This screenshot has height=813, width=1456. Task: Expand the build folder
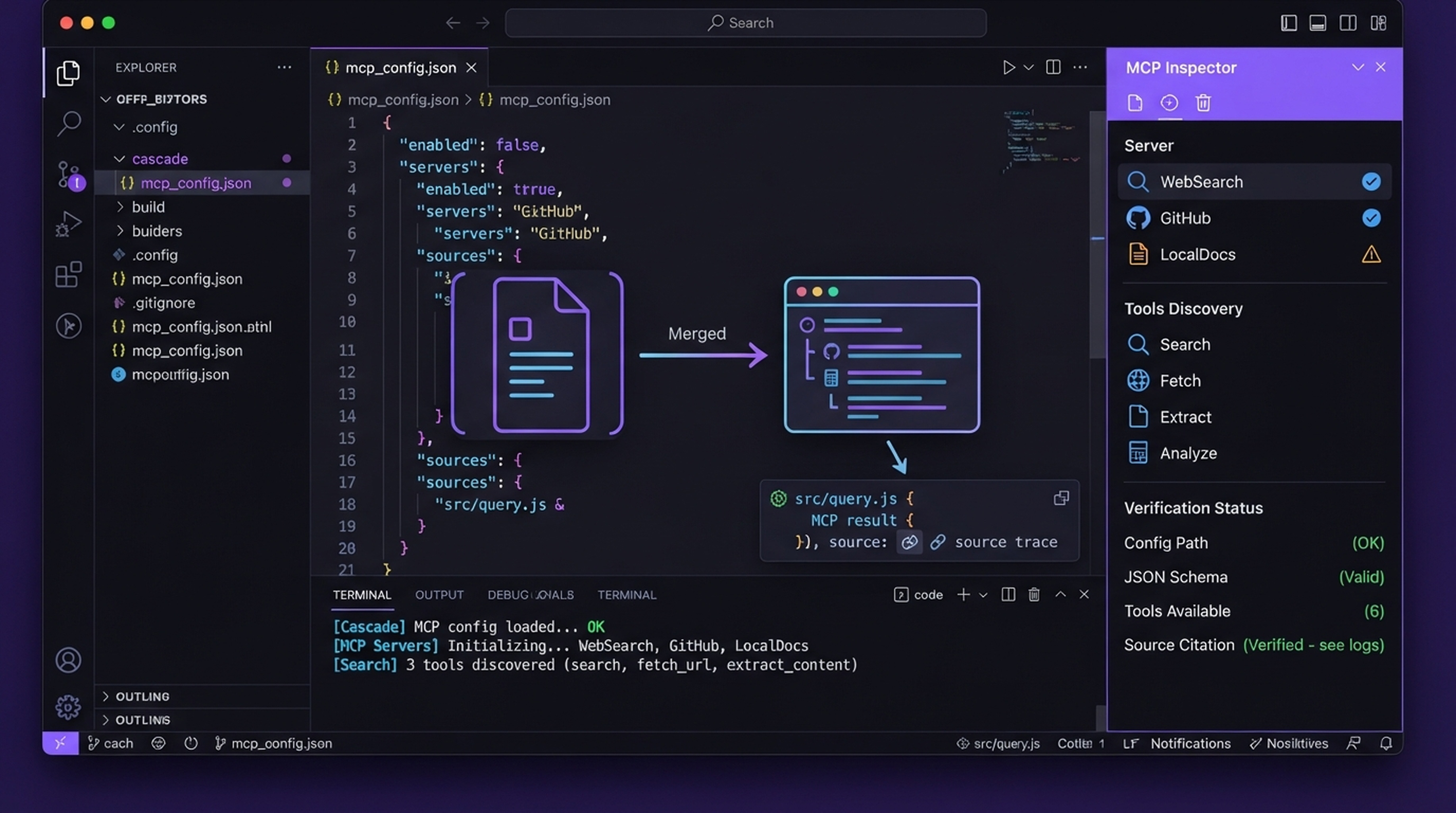pos(120,207)
